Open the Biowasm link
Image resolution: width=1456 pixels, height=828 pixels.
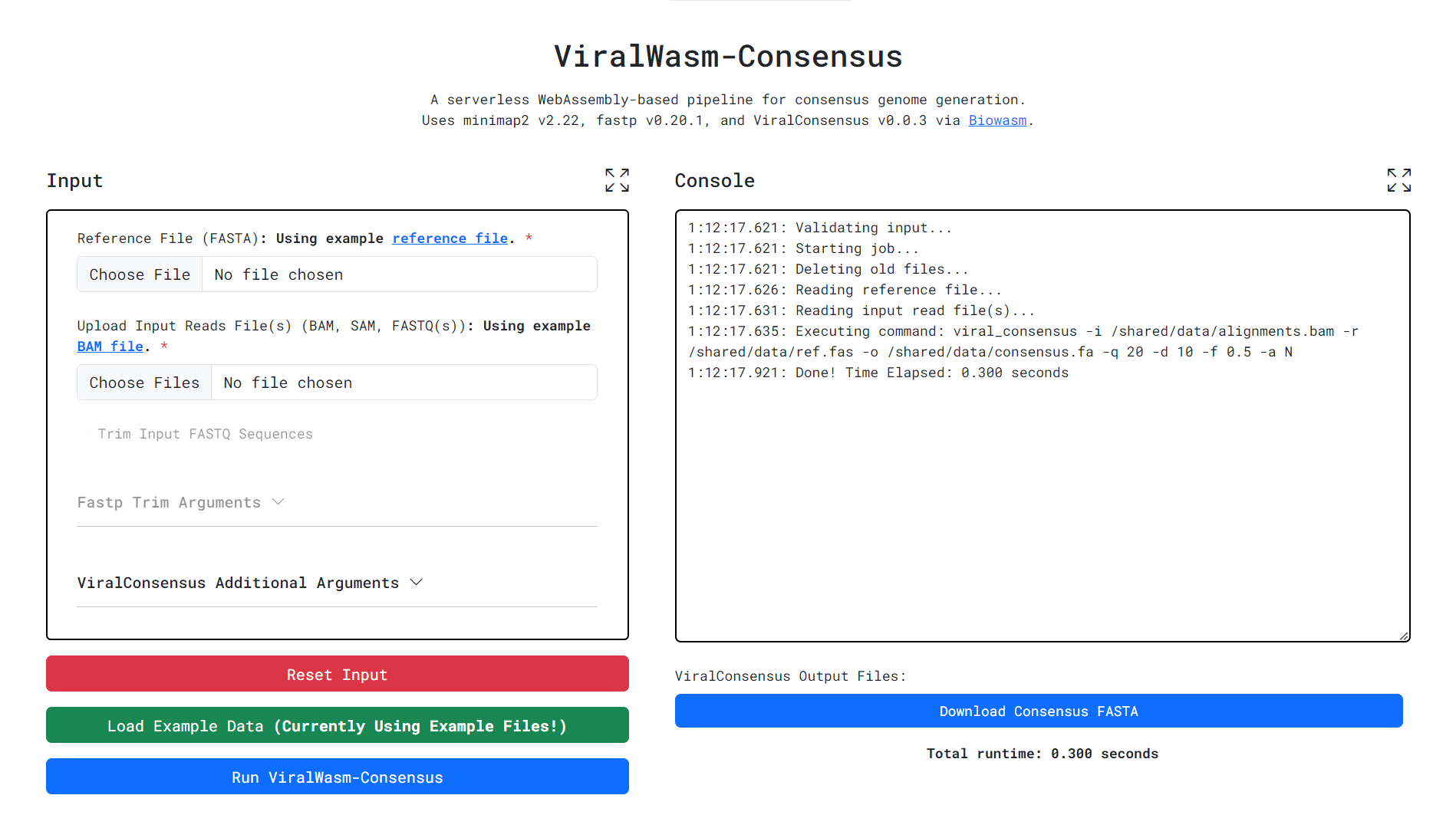996,120
